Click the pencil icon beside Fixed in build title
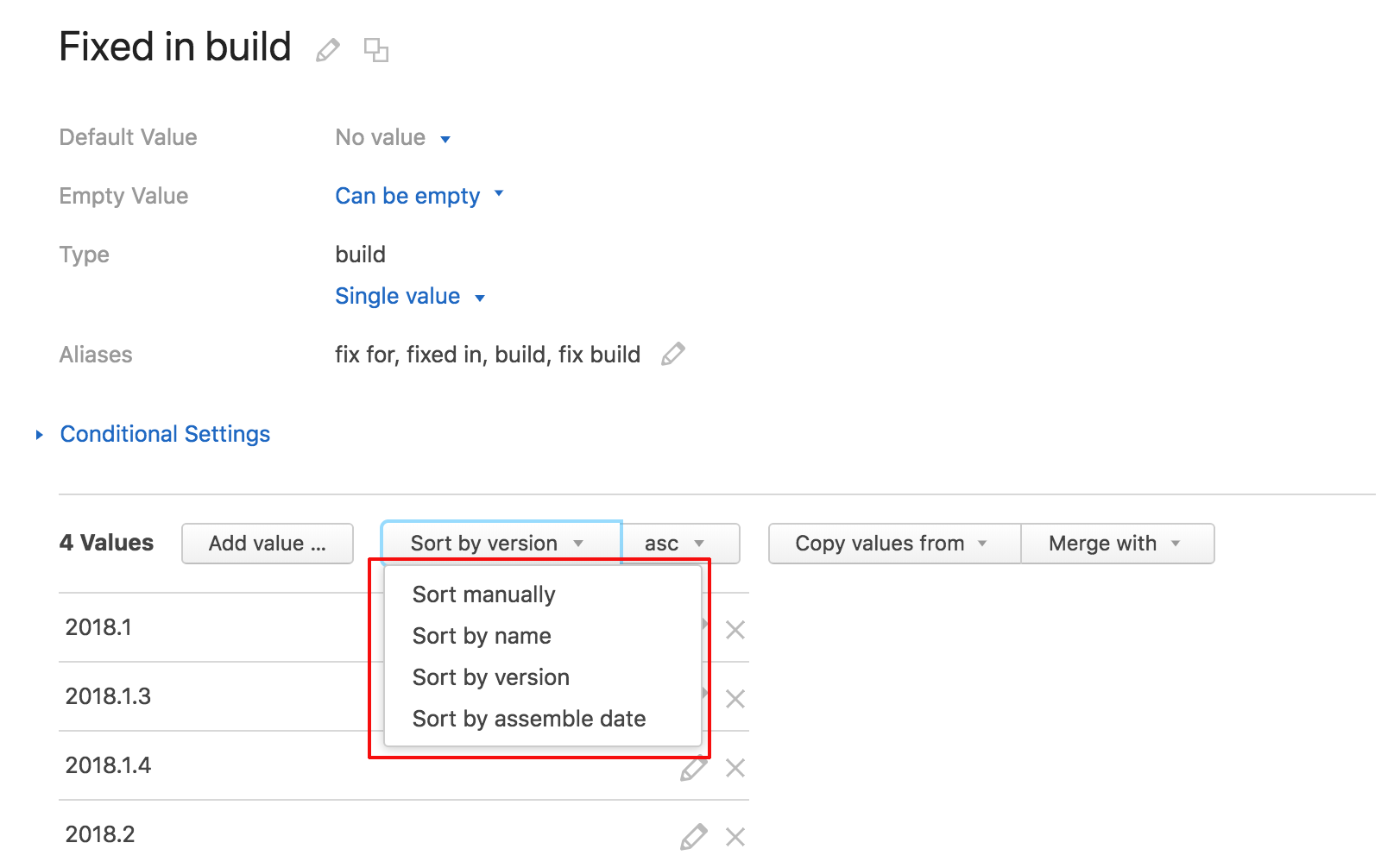 pos(328,50)
